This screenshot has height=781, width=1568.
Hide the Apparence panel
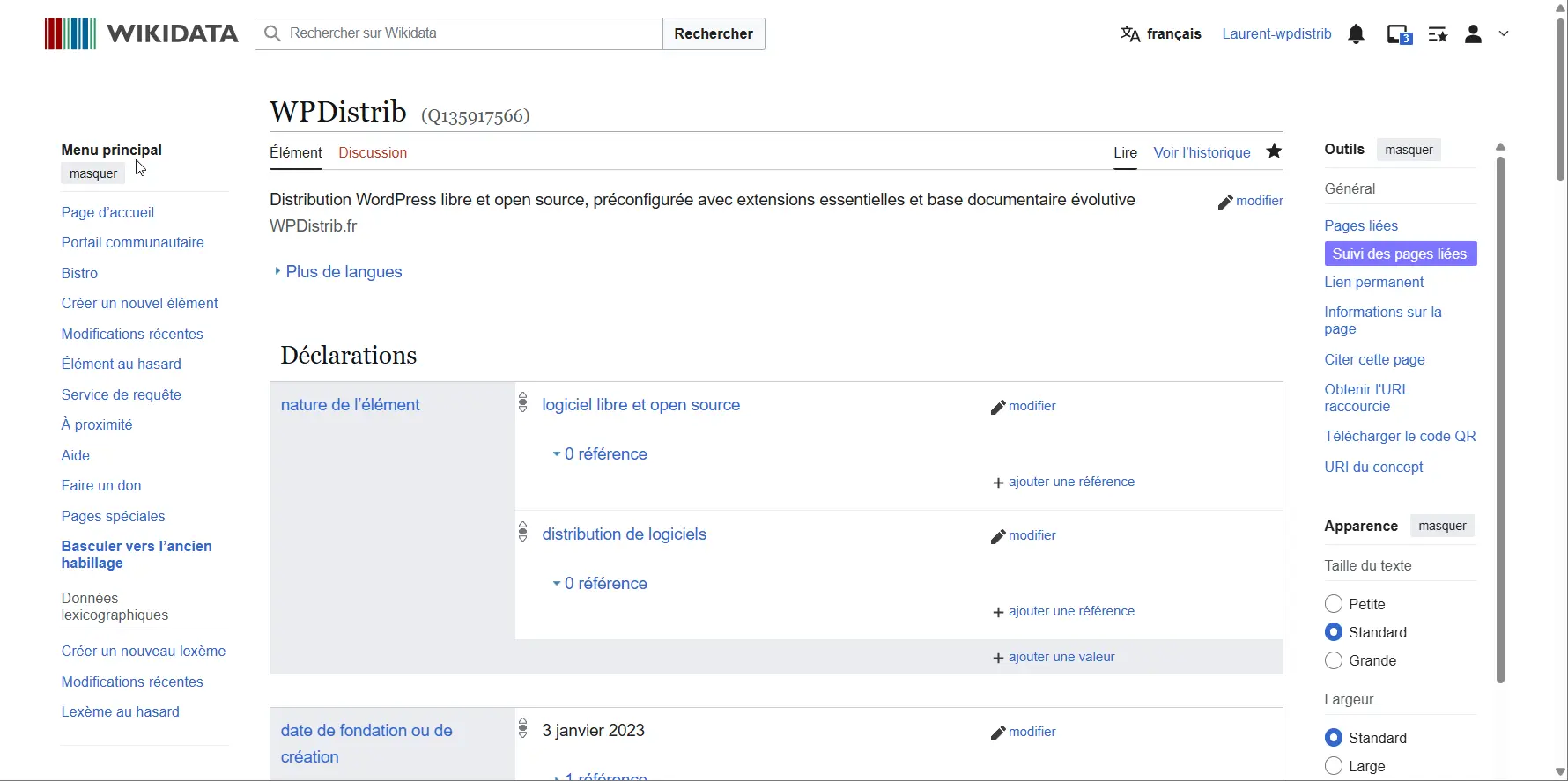coord(1442,526)
